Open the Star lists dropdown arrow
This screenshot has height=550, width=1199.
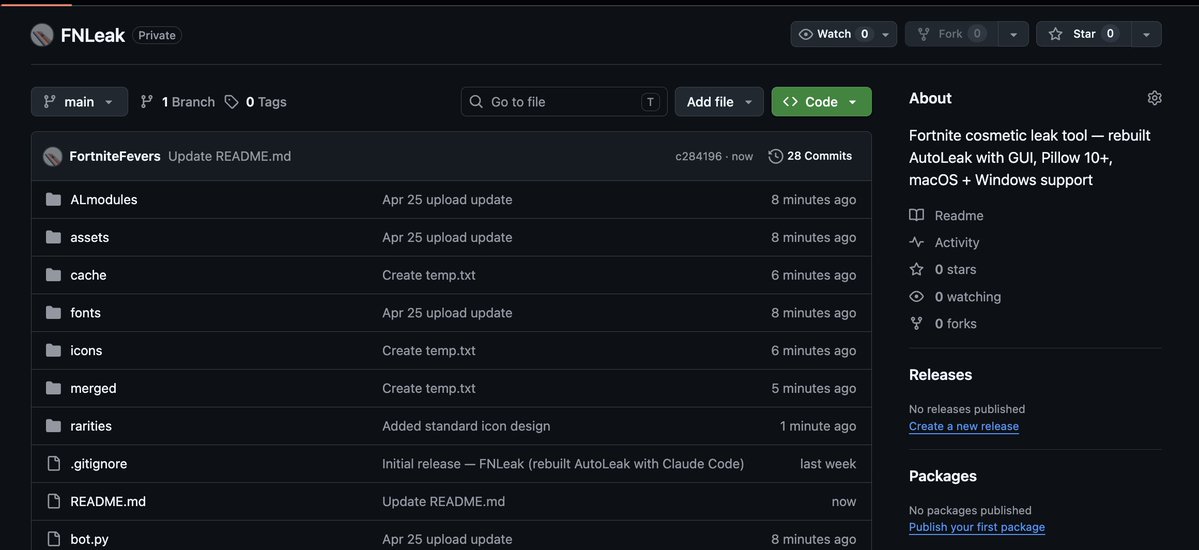(1146, 34)
